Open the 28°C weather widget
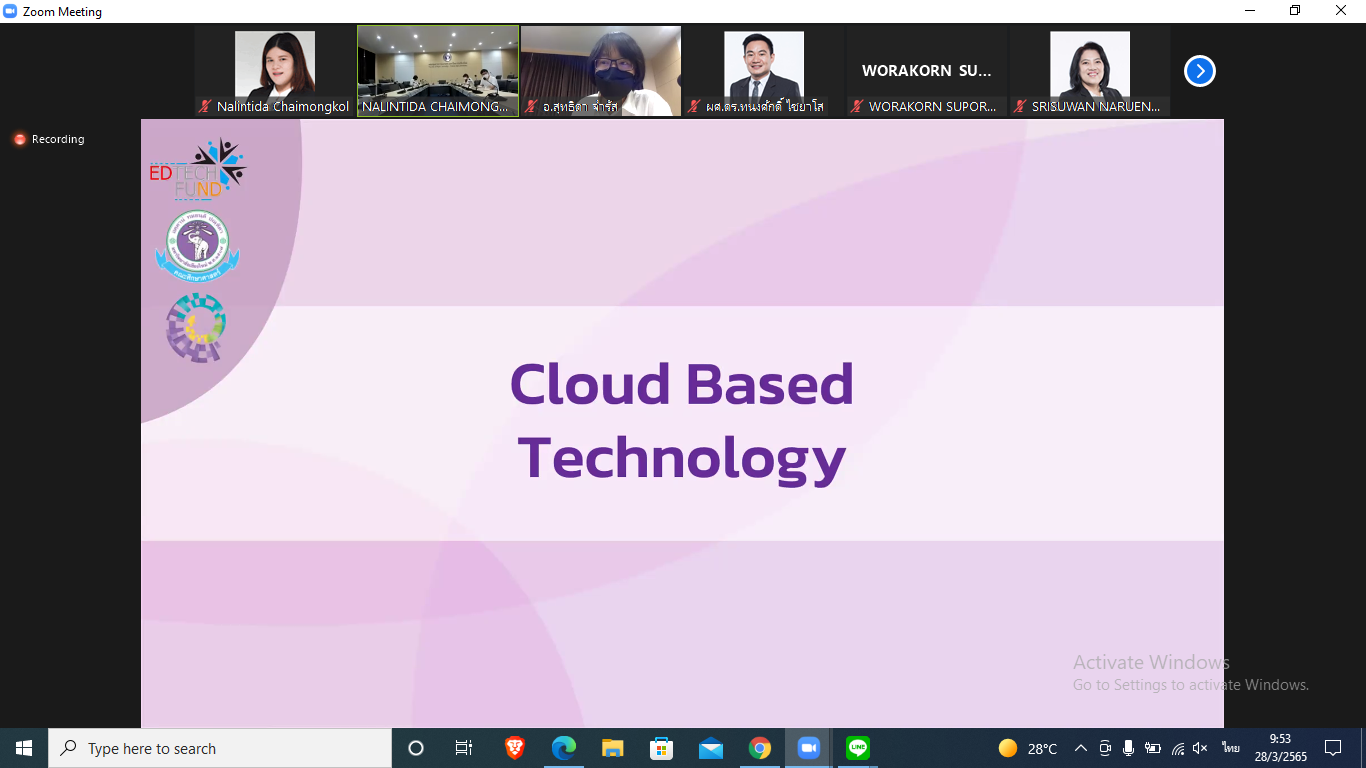 (1028, 748)
